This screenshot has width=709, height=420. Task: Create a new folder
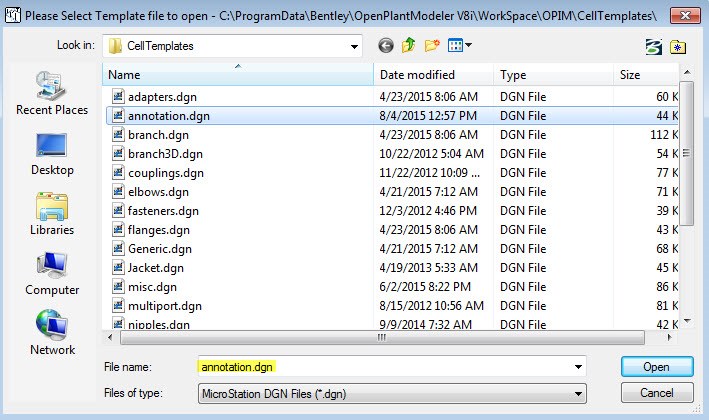tap(432, 45)
